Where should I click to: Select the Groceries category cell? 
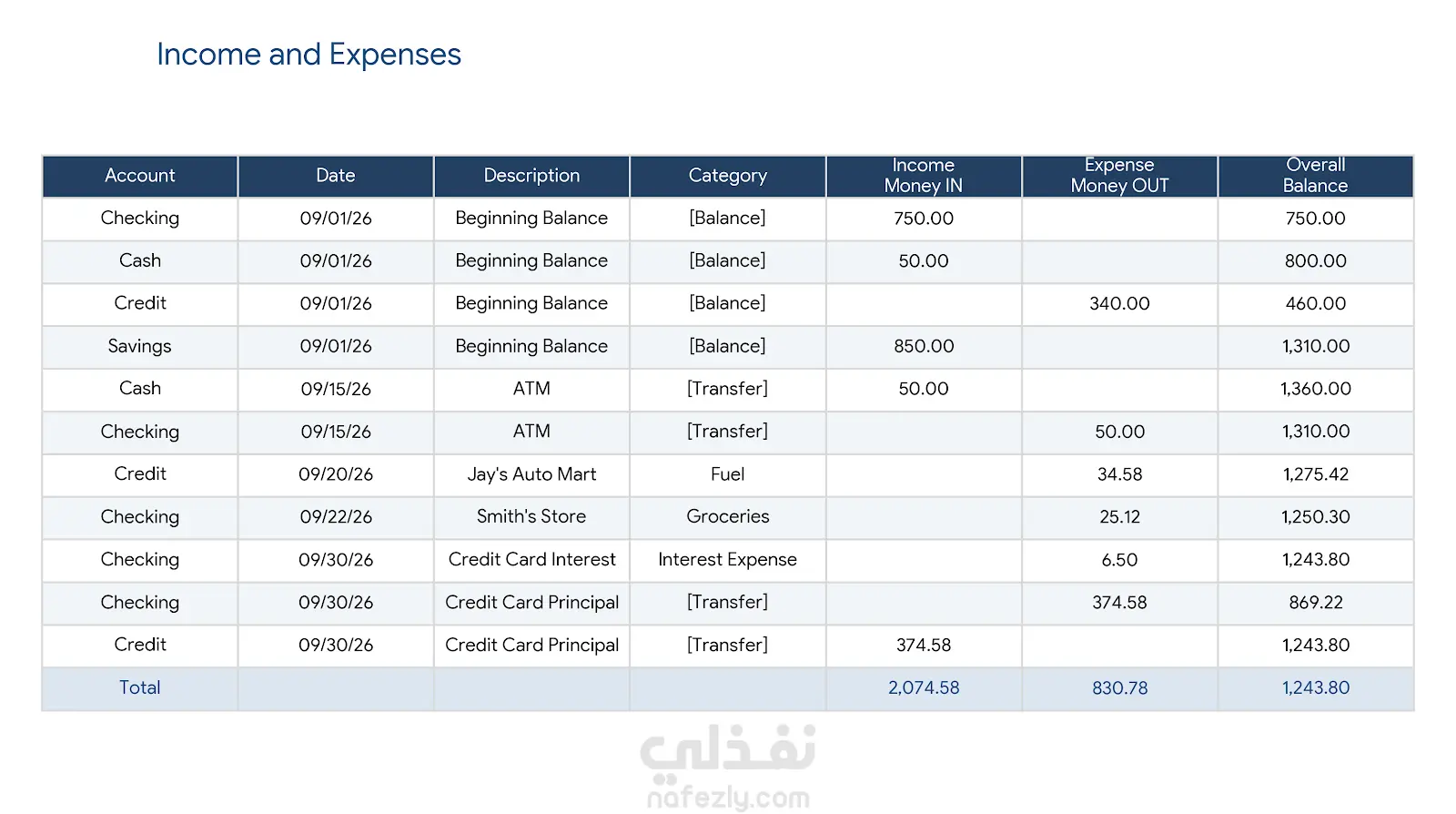[x=728, y=517]
